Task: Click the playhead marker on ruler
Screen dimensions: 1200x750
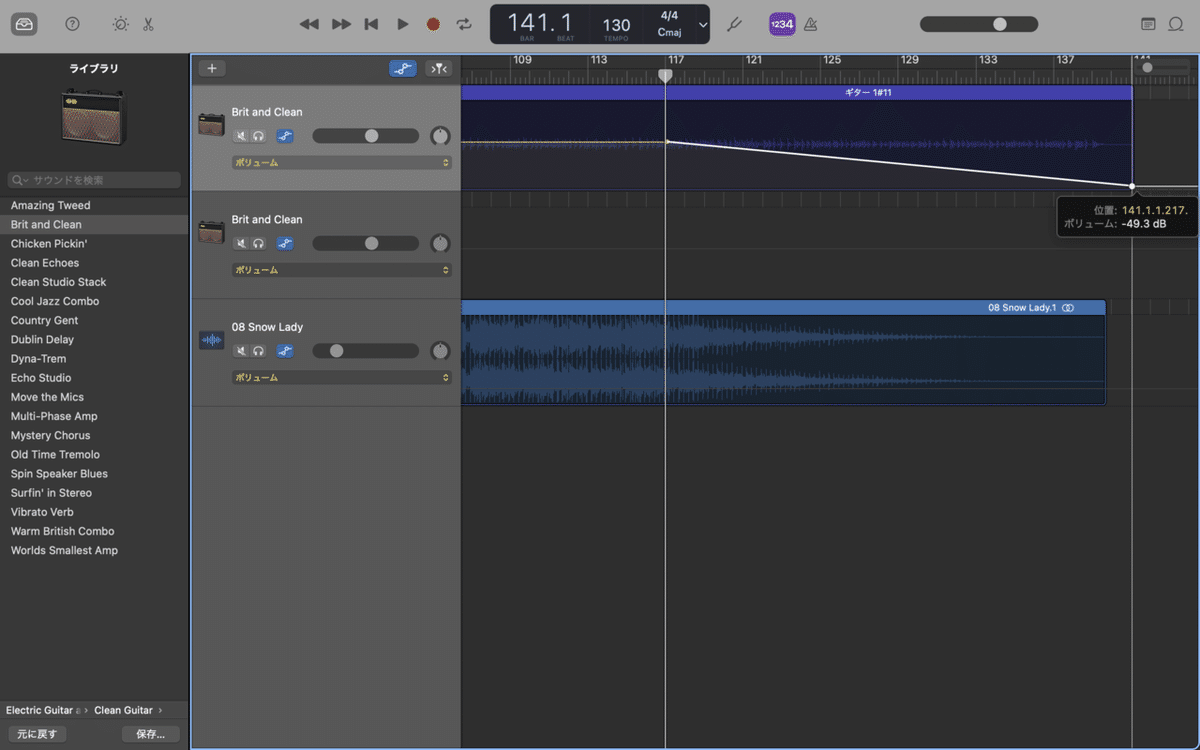Action: [x=665, y=76]
